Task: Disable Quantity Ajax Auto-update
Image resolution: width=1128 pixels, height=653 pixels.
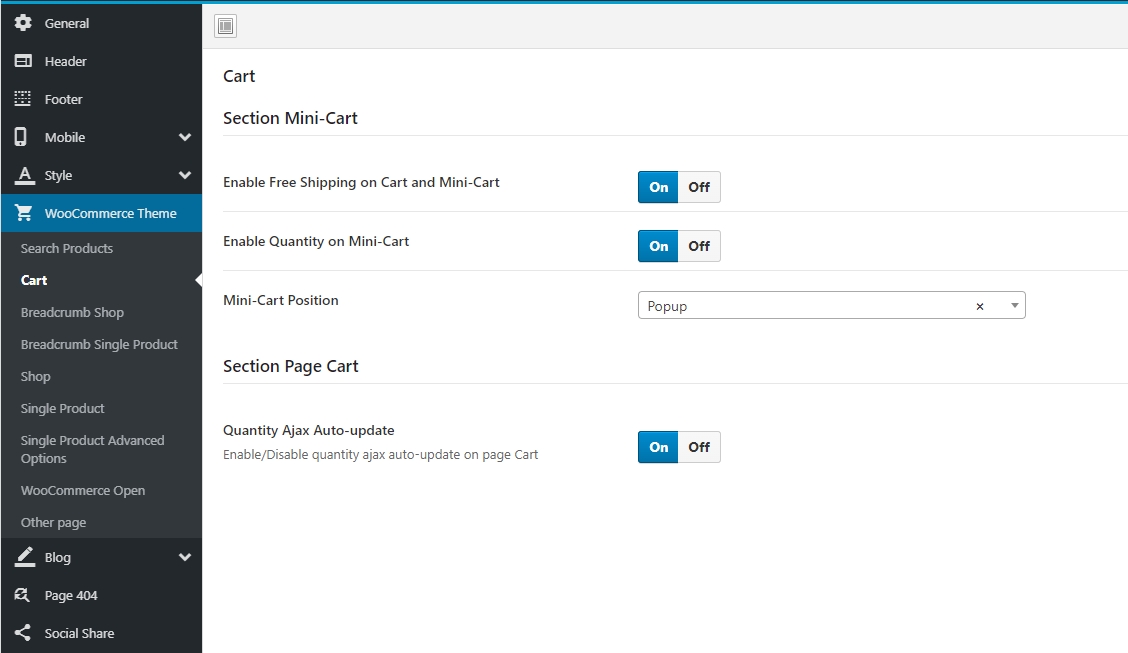Action: 699,447
